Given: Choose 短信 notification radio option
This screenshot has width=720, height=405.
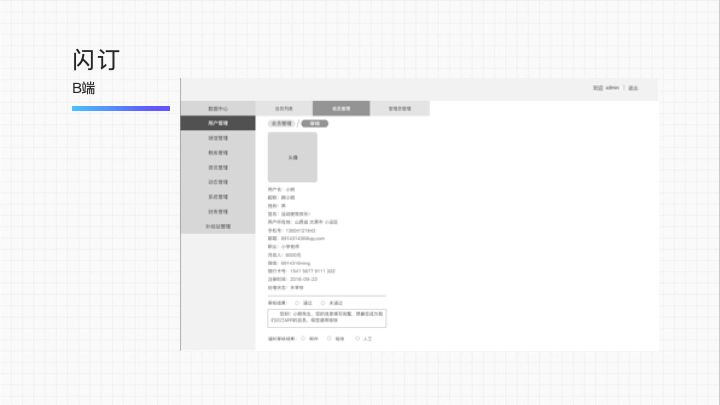Looking at the screenshot, I should click(329, 338).
